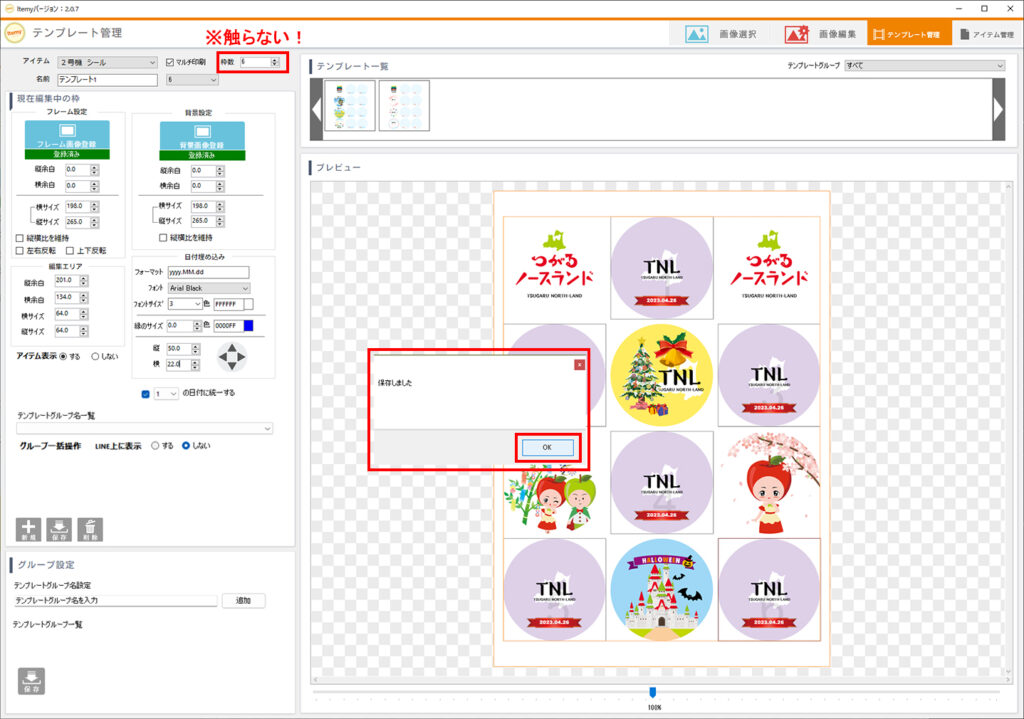Select しない for LINE上に表示

coord(186,445)
